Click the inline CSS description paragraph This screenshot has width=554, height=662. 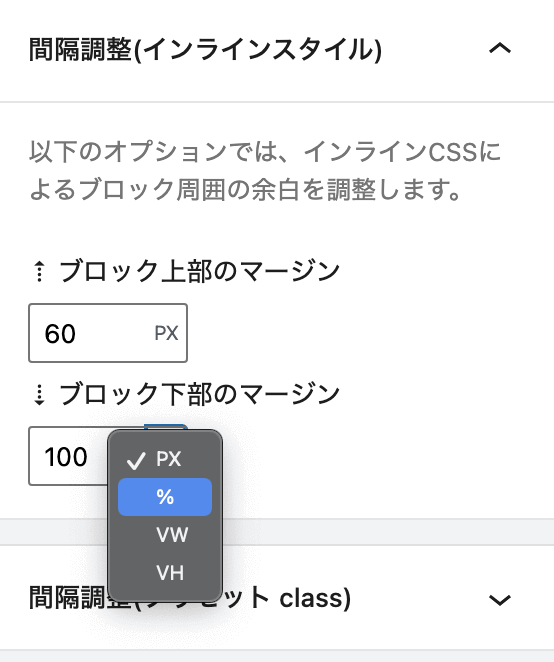[x=265, y=170]
